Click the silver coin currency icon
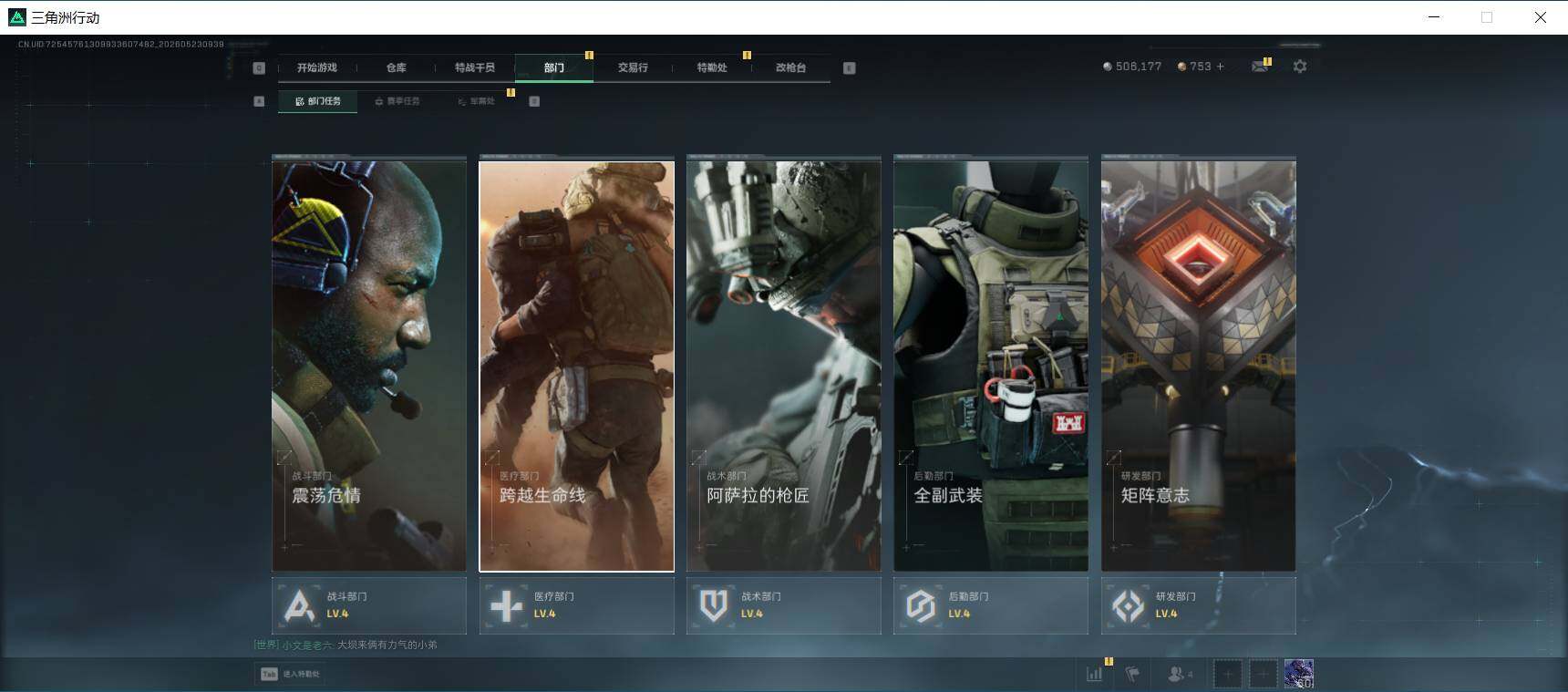This screenshot has height=692, width=1568. click(1108, 67)
